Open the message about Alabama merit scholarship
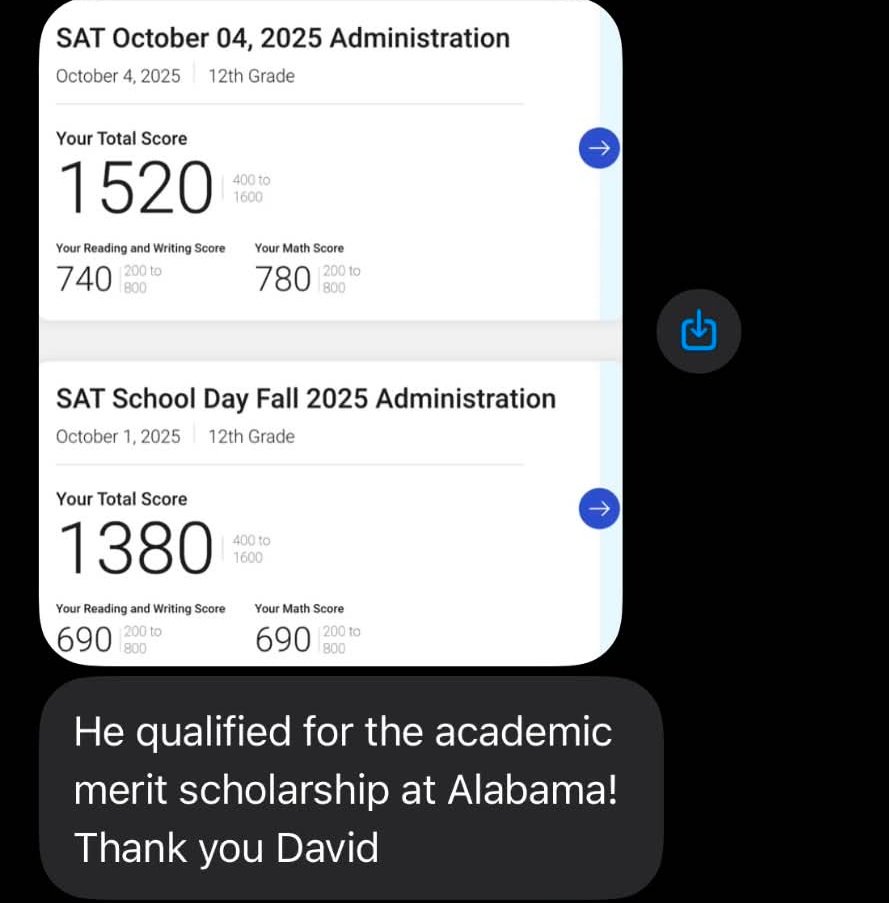Screen dimensions: 889x903 point(351,788)
